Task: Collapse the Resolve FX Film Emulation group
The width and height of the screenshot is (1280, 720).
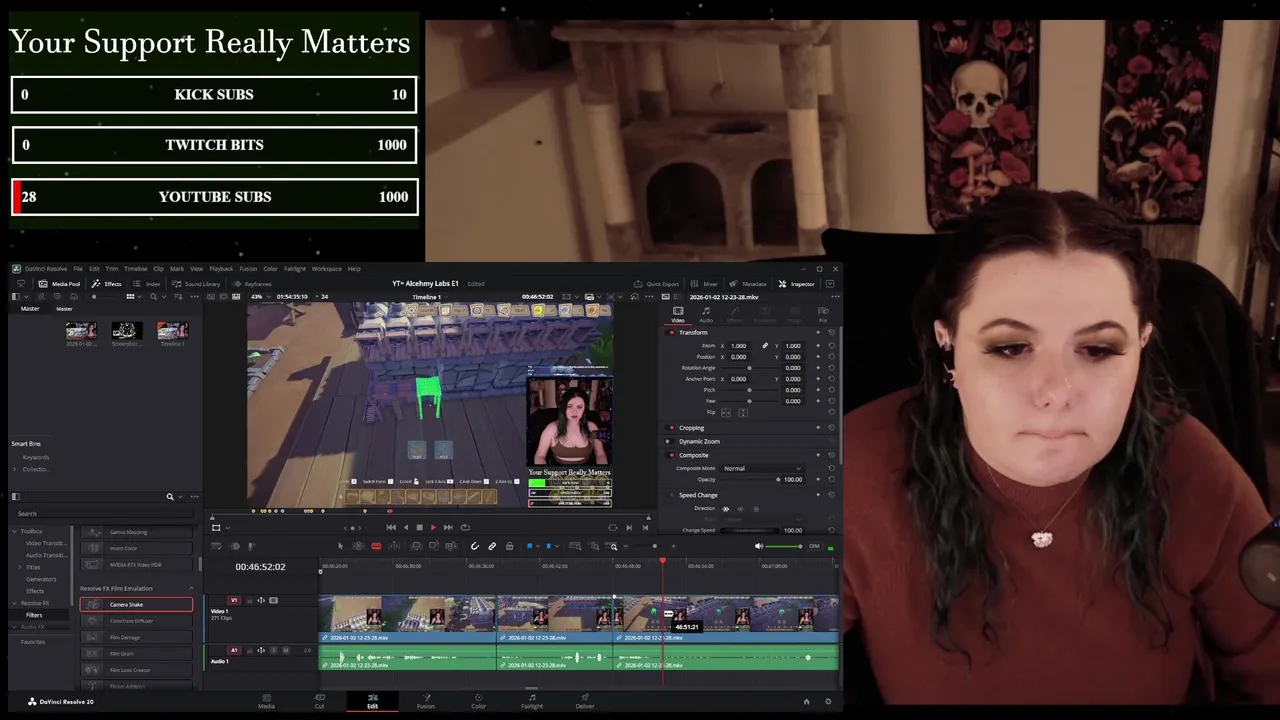Action: click(x=190, y=588)
